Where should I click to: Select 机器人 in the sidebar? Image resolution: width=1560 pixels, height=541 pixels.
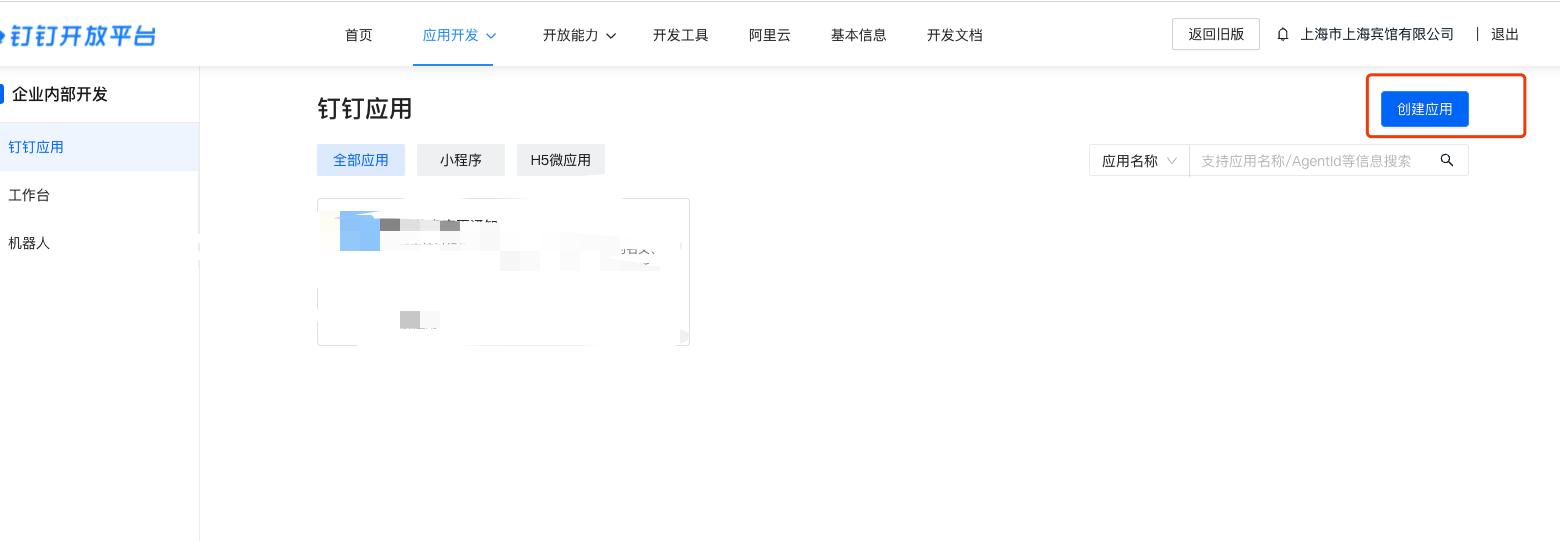pyautogui.click(x=99, y=243)
